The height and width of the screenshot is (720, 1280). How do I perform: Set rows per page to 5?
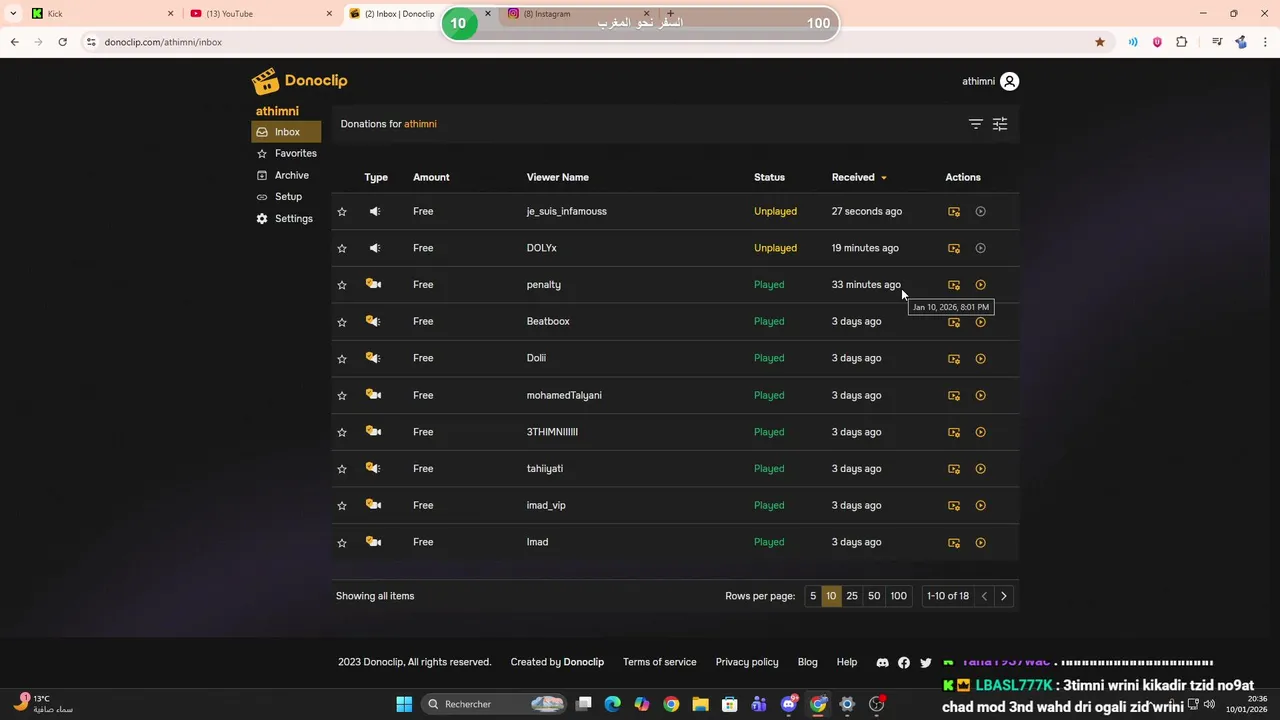(813, 596)
